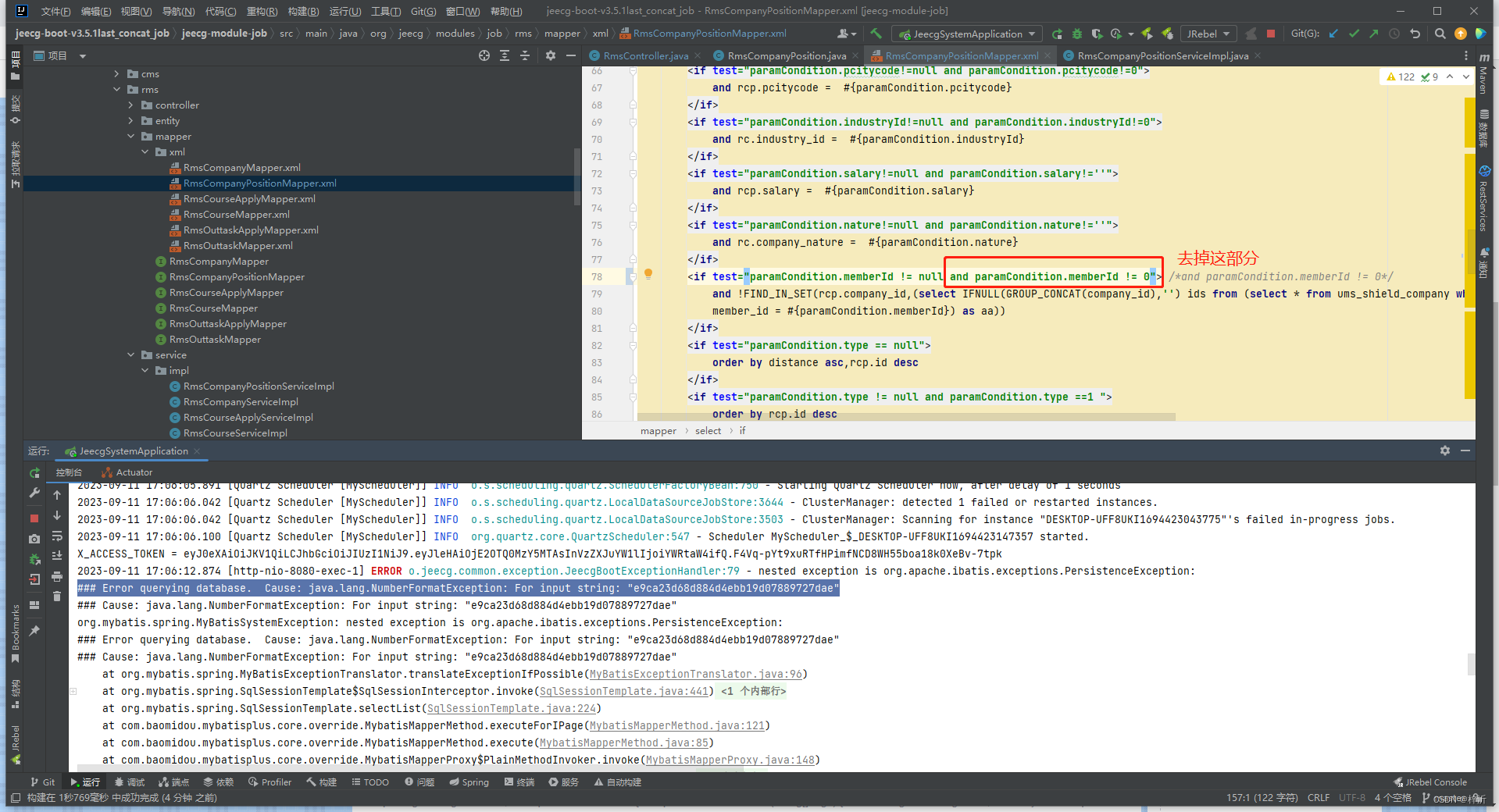Collapse the service folder in project tree
1499x812 pixels.
pyautogui.click(x=131, y=354)
